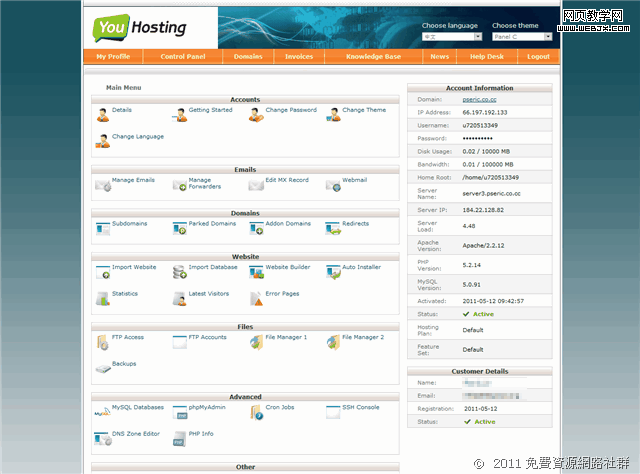Open the Manage Forwarders icon
Viewport: 640px width, 474px height.
(x=180, y=185)
